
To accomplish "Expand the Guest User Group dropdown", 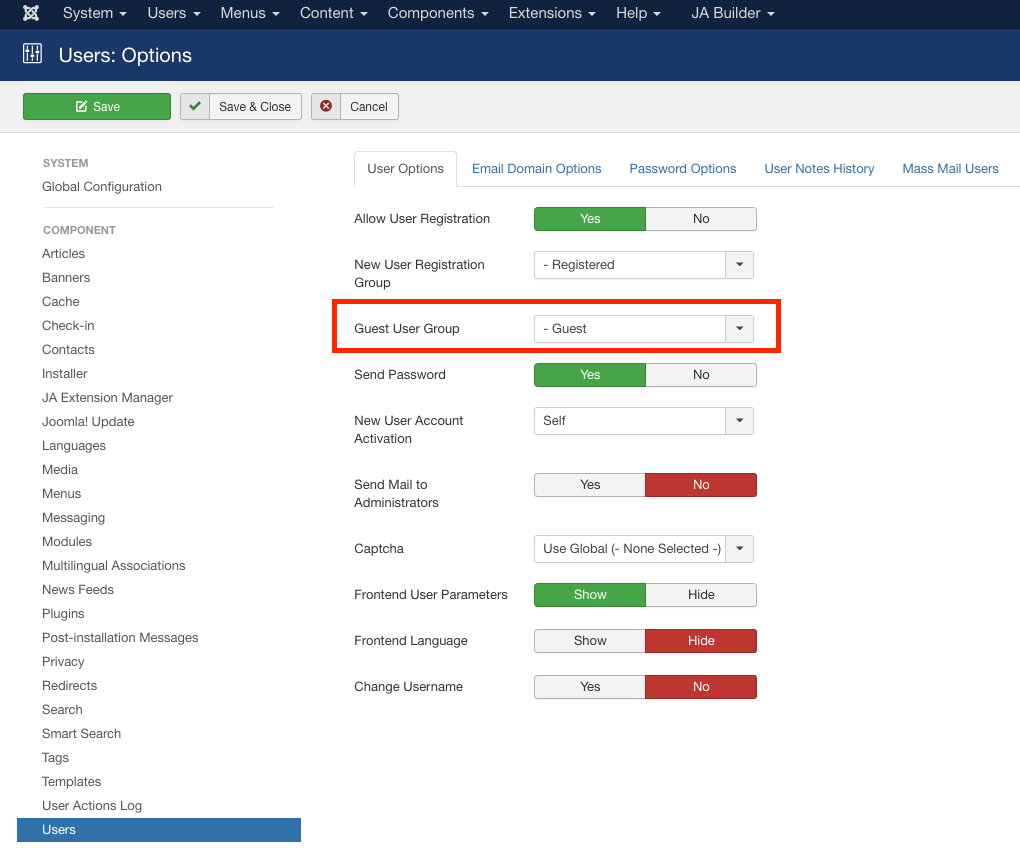I will (x=739, y=329).
